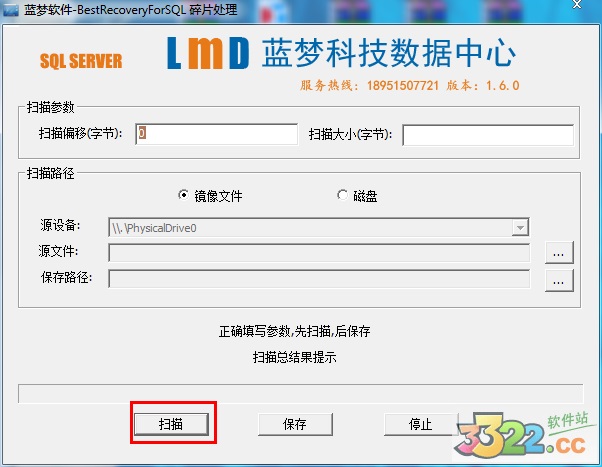602x467 pixels.
Task: Click the scan progress bar
Action: click(x=300, y=393)
